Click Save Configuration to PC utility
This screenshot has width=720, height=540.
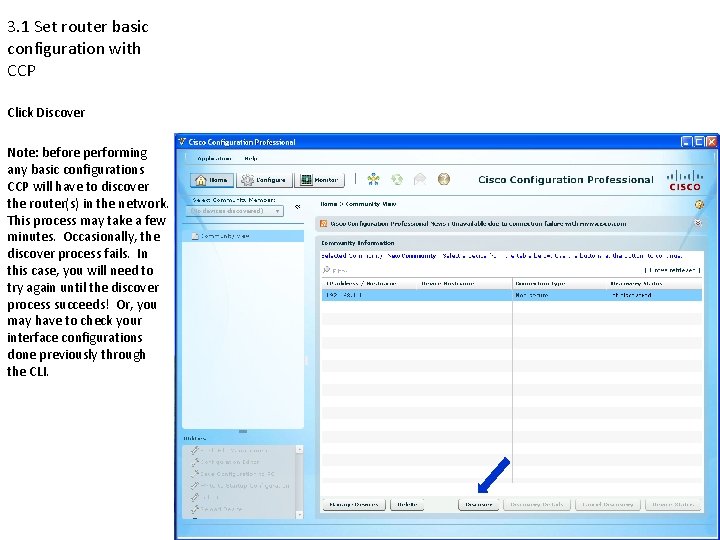point(237,473)
